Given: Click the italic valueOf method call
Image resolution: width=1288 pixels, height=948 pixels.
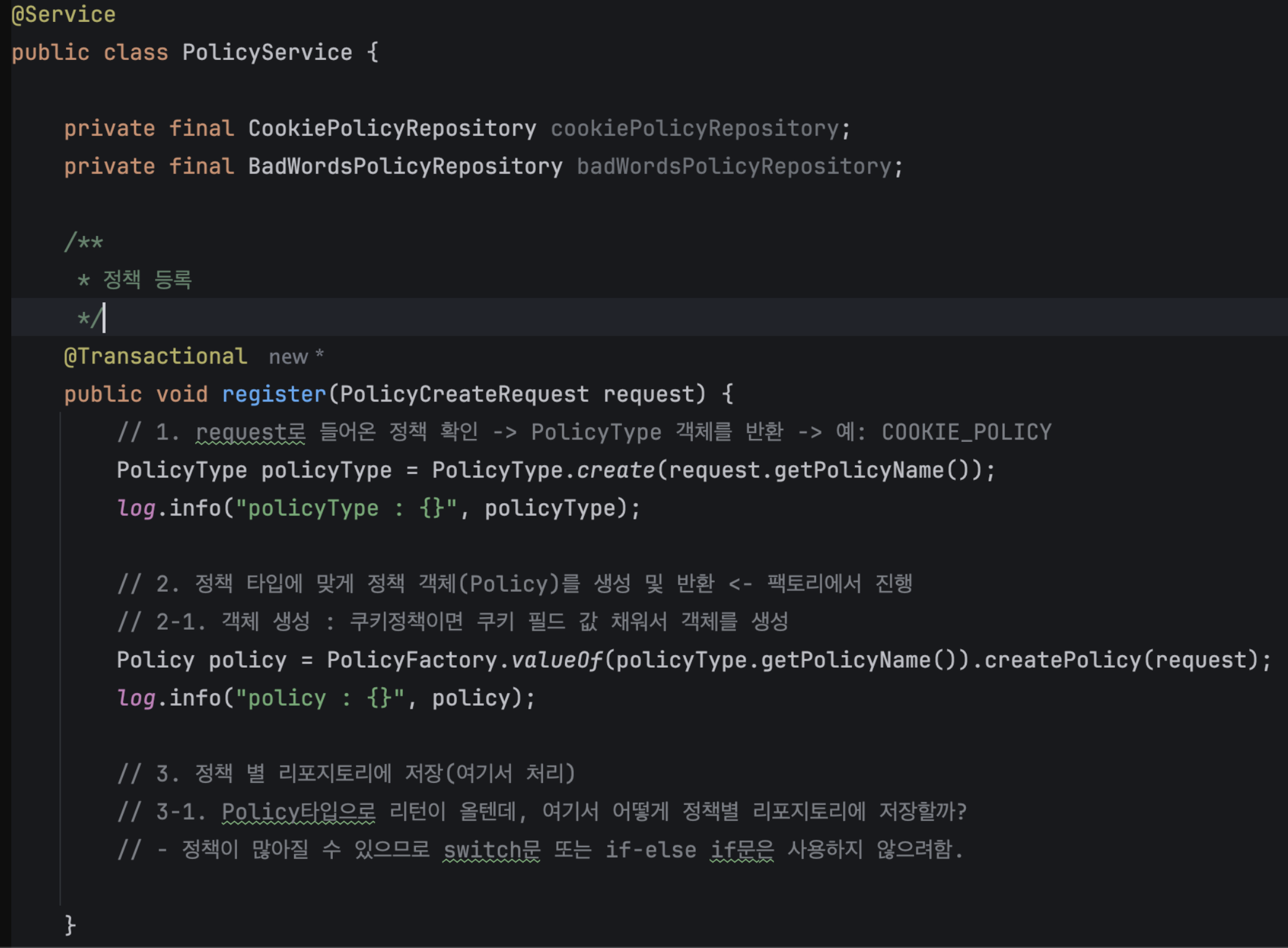Looking at the screenshot, I should click(557, 661).
